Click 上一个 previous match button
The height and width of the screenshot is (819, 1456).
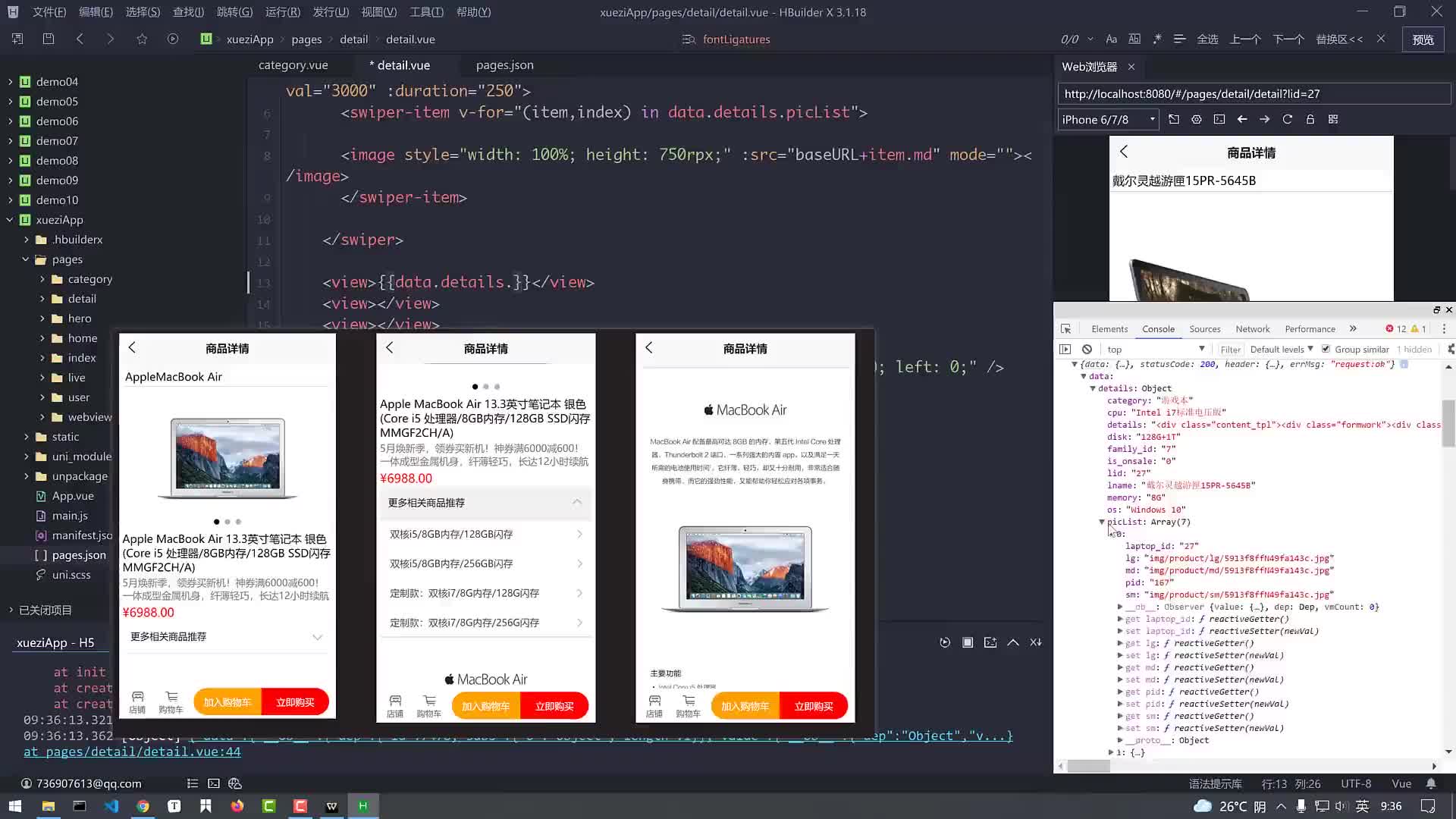coord(1245,39)
